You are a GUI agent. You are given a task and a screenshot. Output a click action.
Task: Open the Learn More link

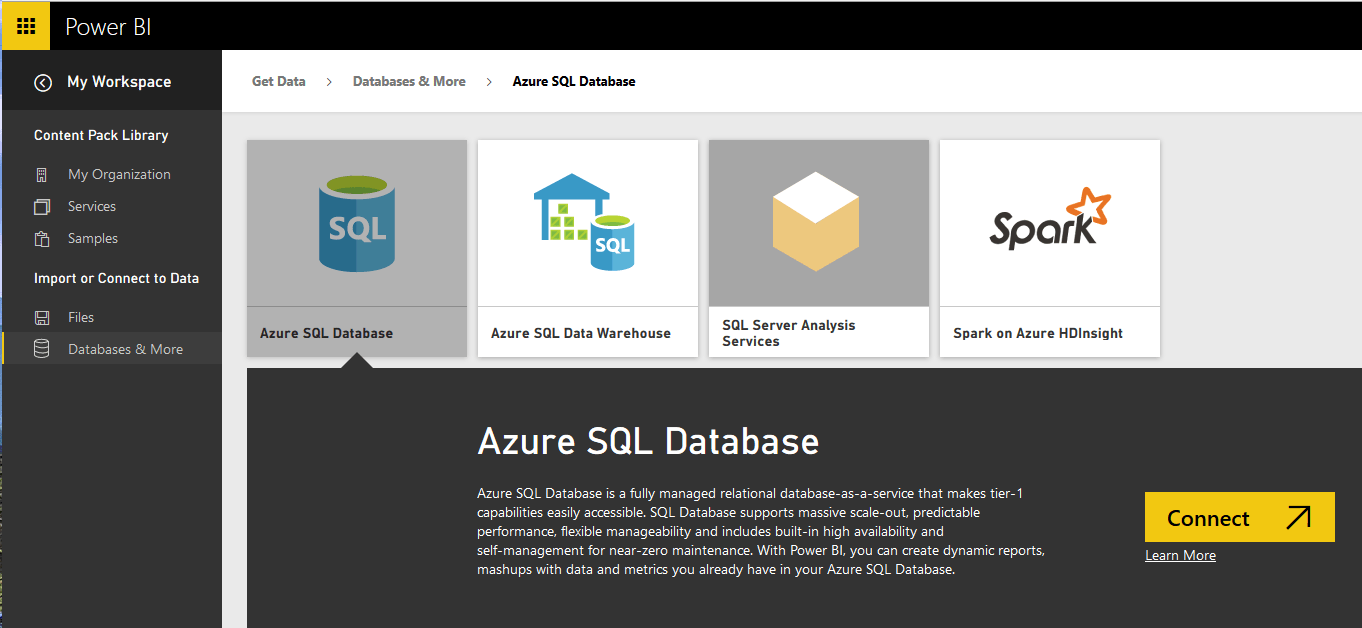pos(1180,555)
